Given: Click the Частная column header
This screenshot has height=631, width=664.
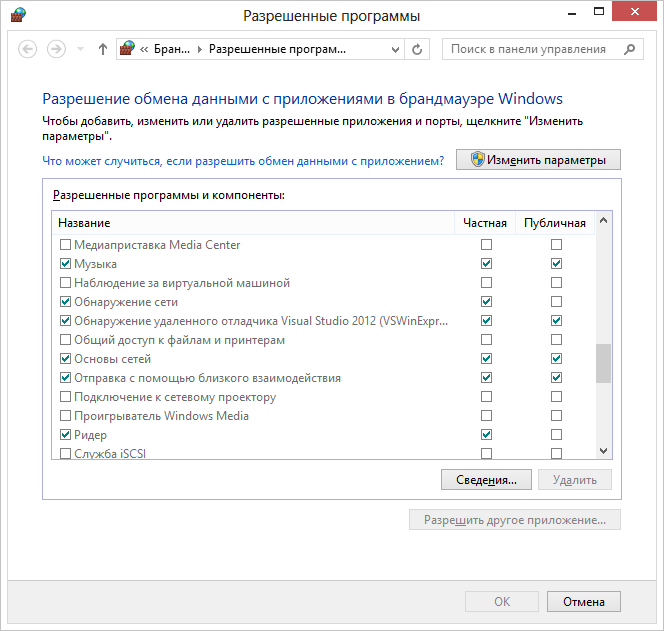Looking at the screenshot, I should 485,223.
